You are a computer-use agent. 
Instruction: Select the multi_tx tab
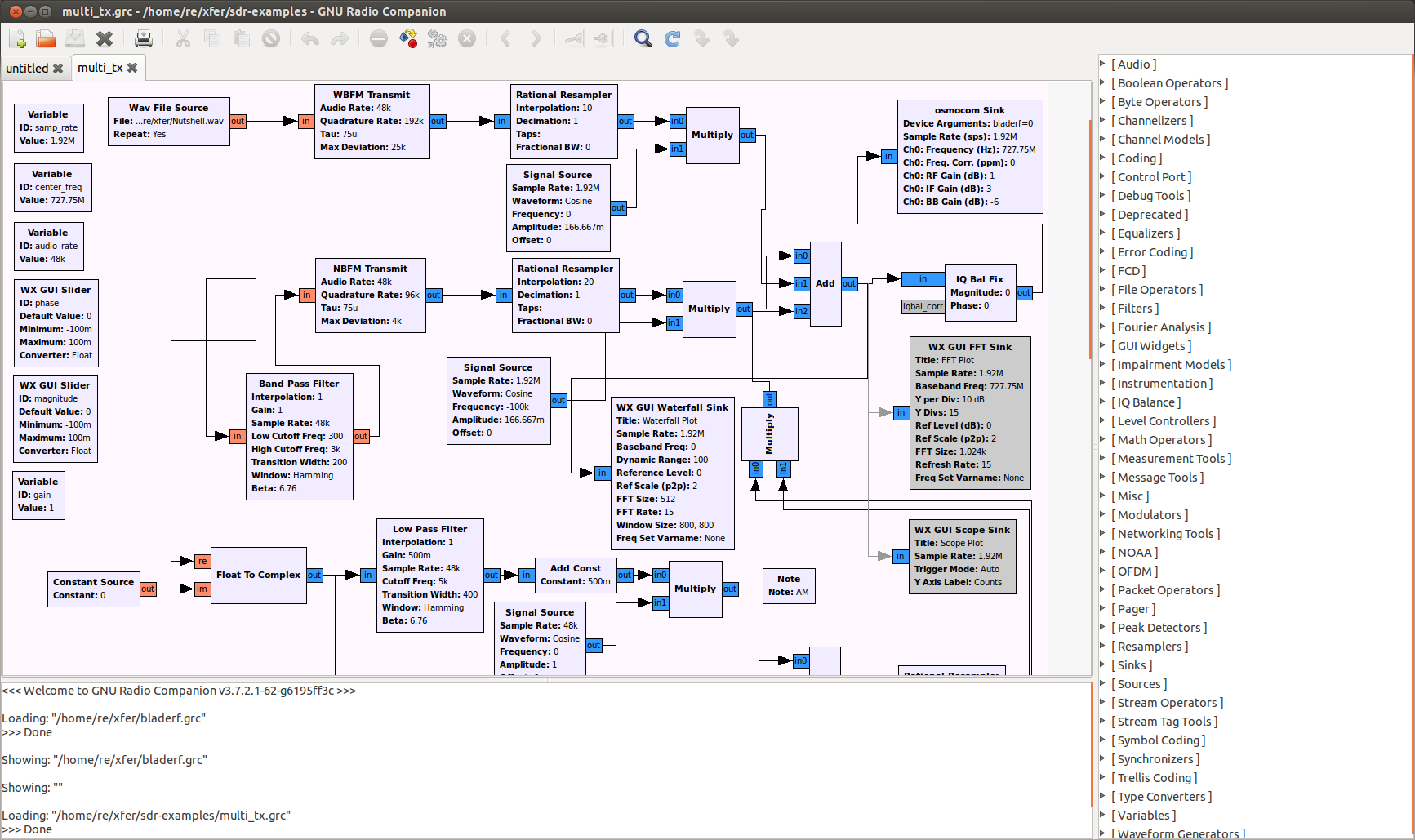pyautogui.click(x=100, y=68)
